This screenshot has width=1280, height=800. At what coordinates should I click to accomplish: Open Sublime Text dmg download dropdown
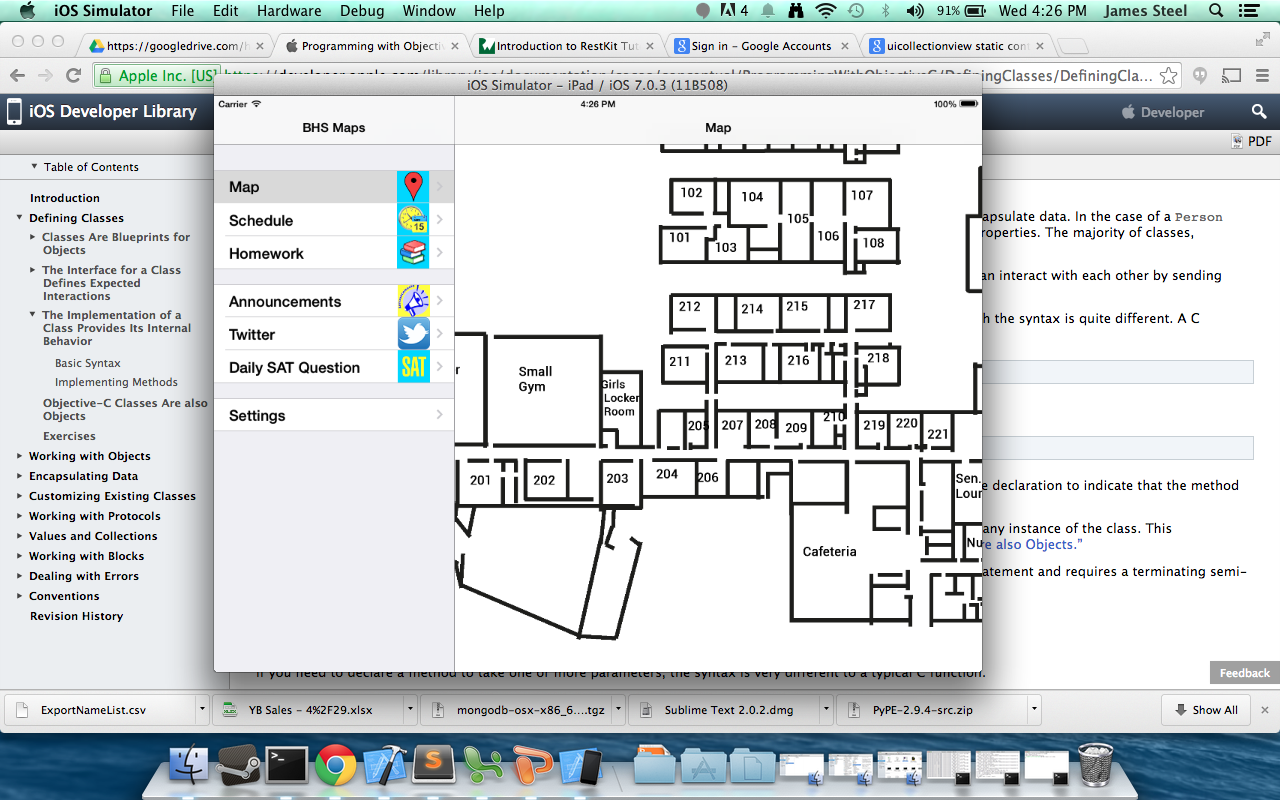click(x=826, y=710)
